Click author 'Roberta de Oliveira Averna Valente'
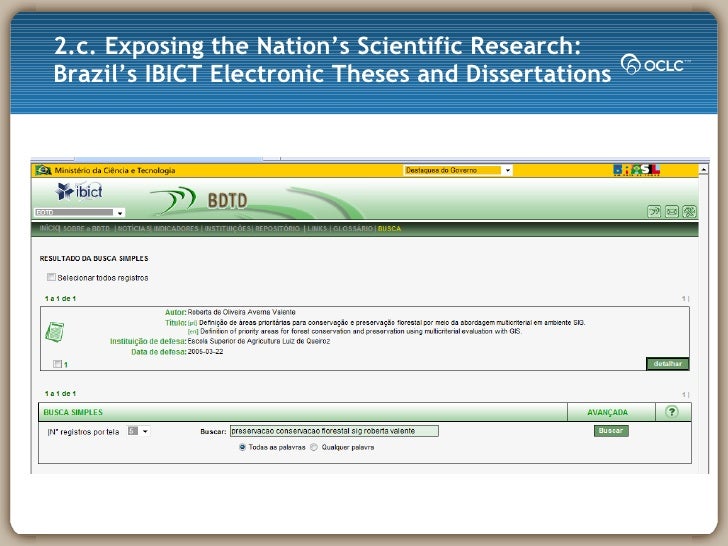Image resolution: width=728 pixels, height=546 pixels. pyautogui.click(x=241, y=312)
